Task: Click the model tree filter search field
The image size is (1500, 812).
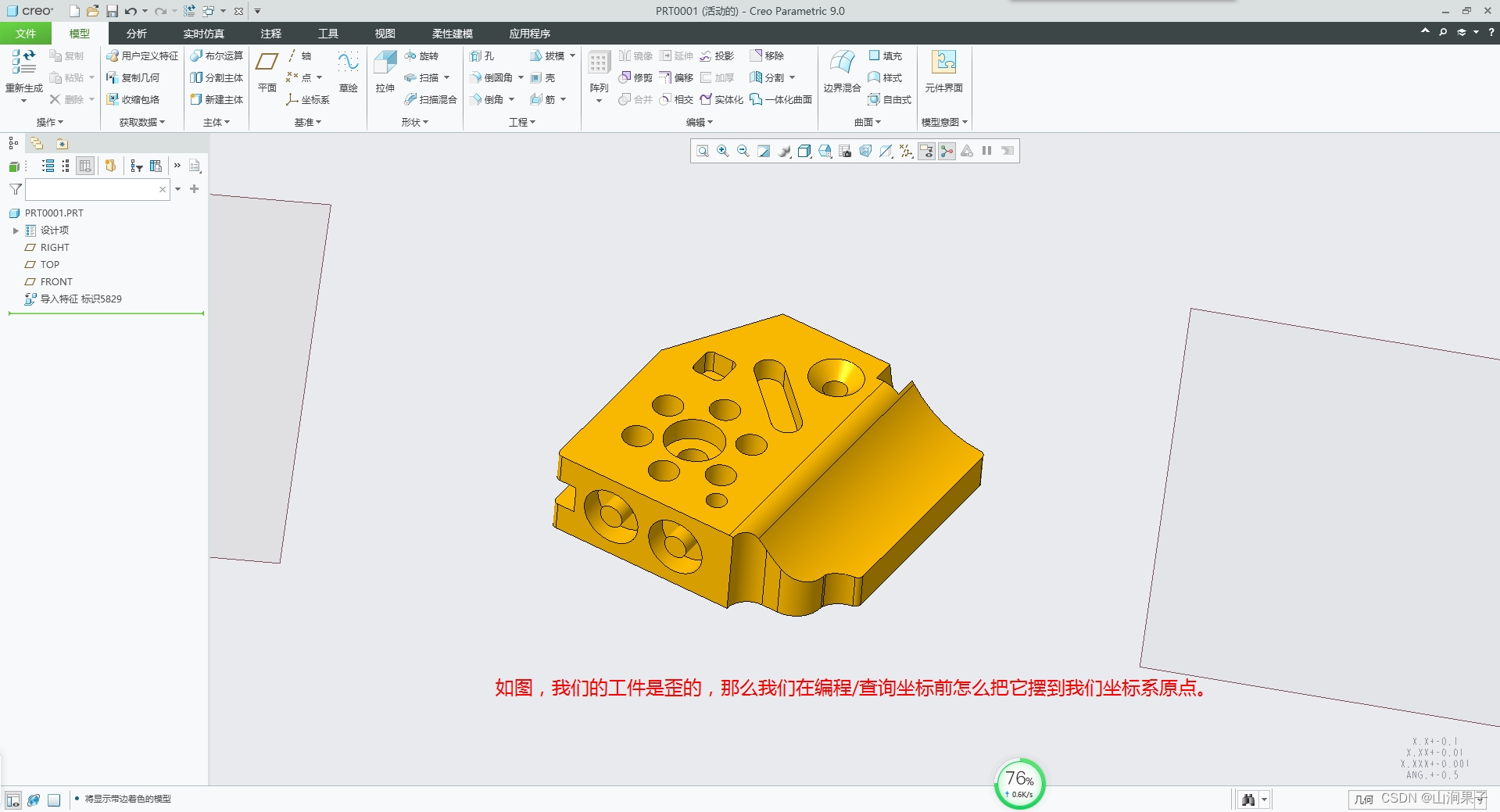Action: pyautogui.click(x=91, y=189)
